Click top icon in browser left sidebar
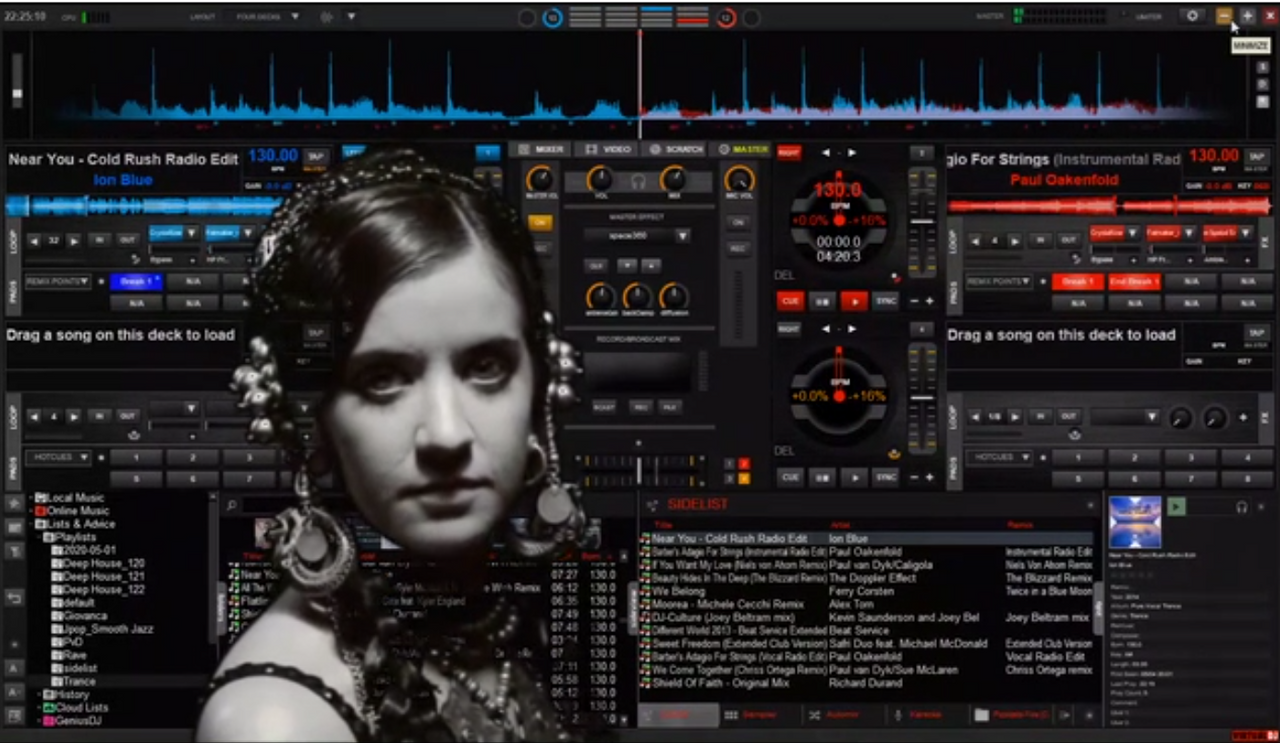The height and width of the screenshot is (743, 1280). click(14, 502)
